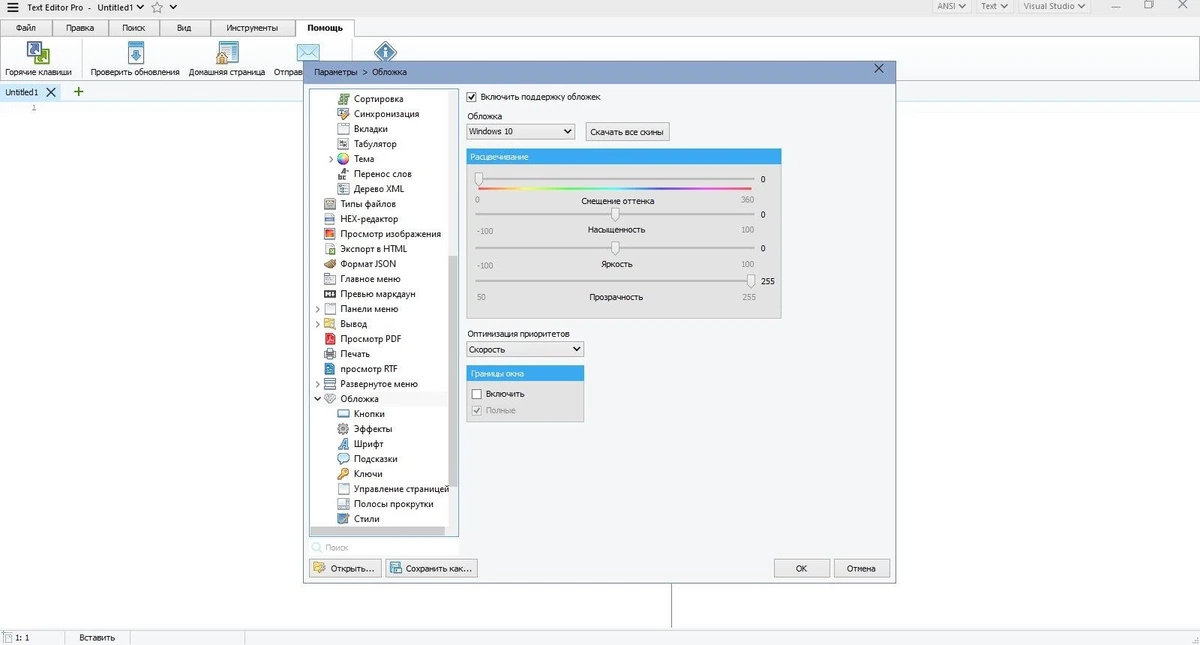This screenshot has width=1200, height=645.
Task: Click the Горячие клавиши hotkeys icon
Action: [38, 53]
